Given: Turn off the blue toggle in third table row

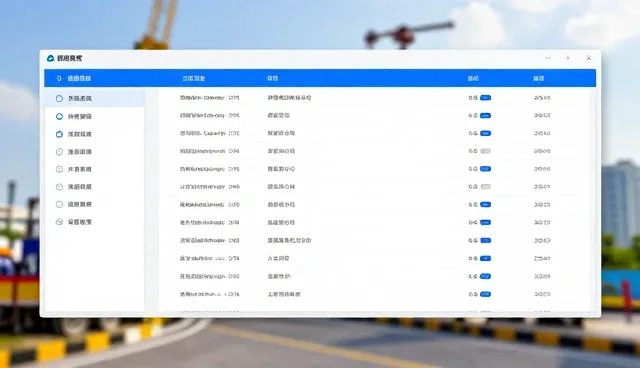Looking at the screenshot, I should click(485, 133).
